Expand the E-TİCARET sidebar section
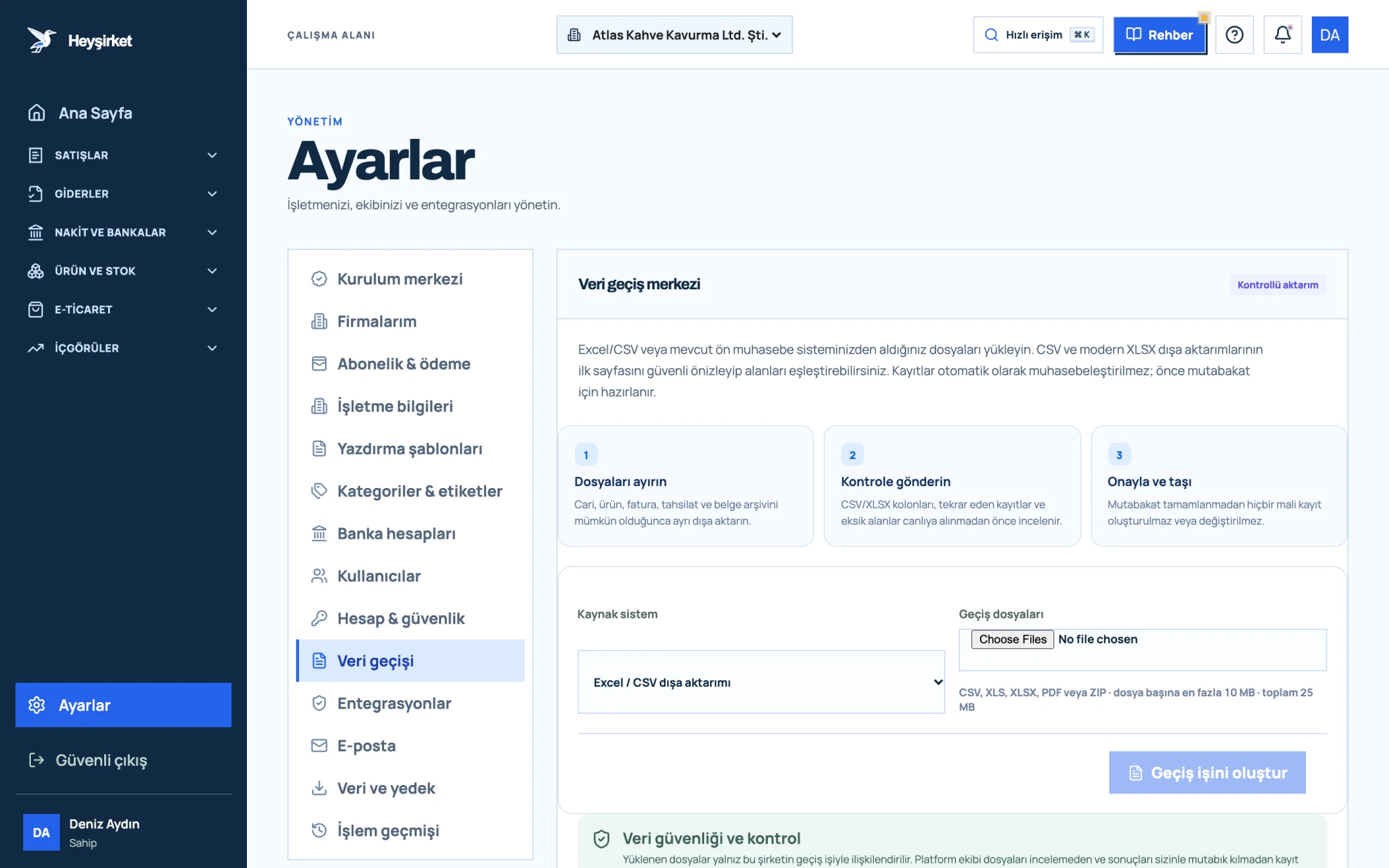1389x868 pixels. click(123, 309)
